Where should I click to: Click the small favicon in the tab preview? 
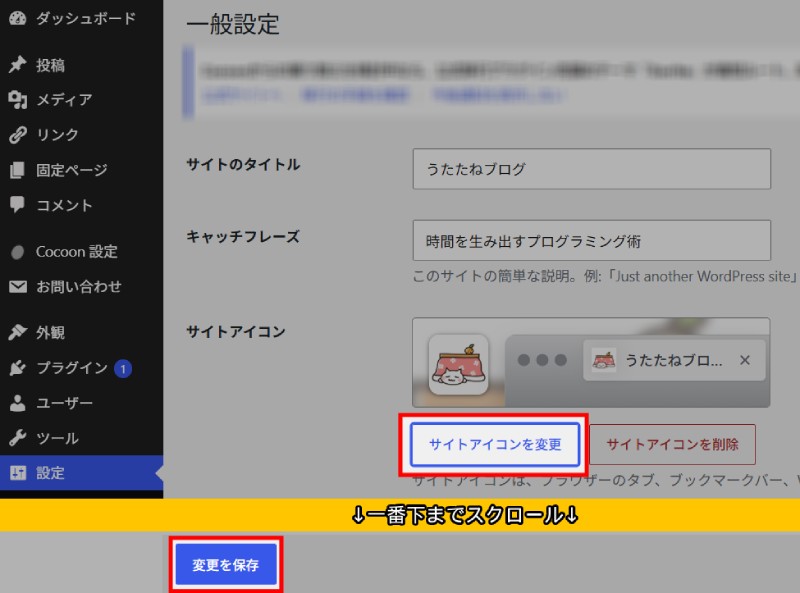(x=604, y=360)
